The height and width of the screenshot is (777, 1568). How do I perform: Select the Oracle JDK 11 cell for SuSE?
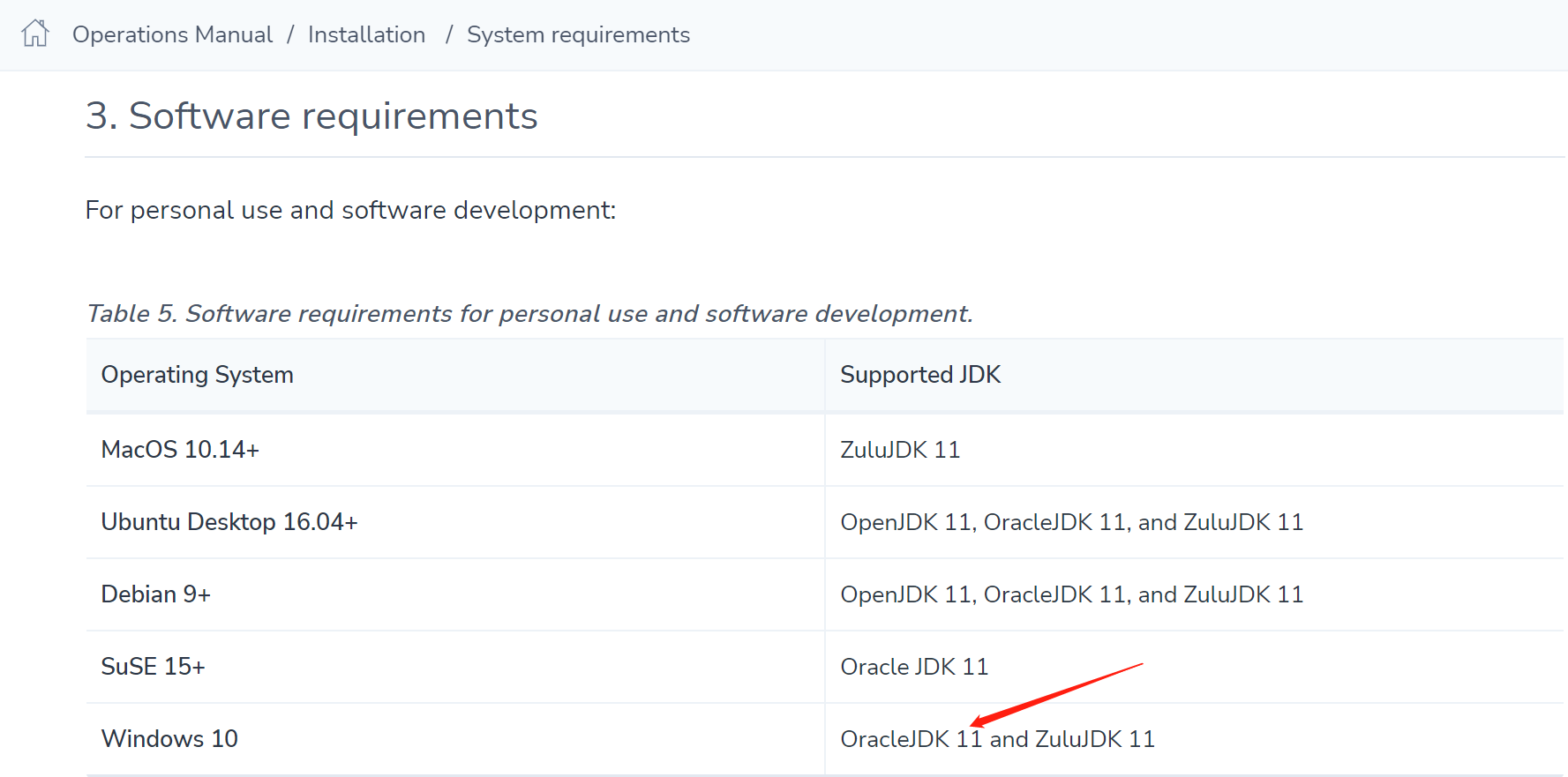pos(914,667)
